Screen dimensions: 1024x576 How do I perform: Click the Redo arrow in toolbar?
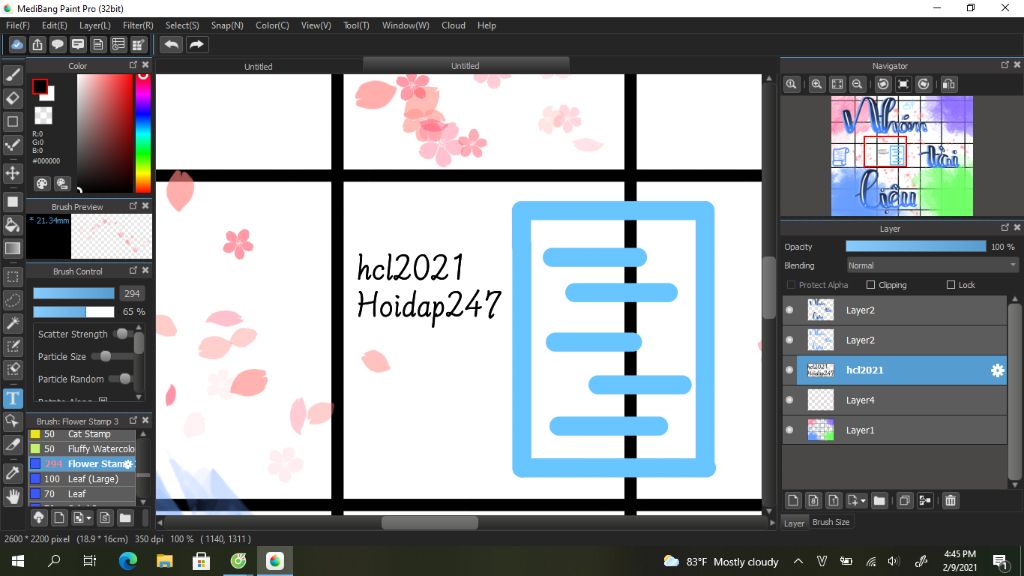[x=196, y=44]
